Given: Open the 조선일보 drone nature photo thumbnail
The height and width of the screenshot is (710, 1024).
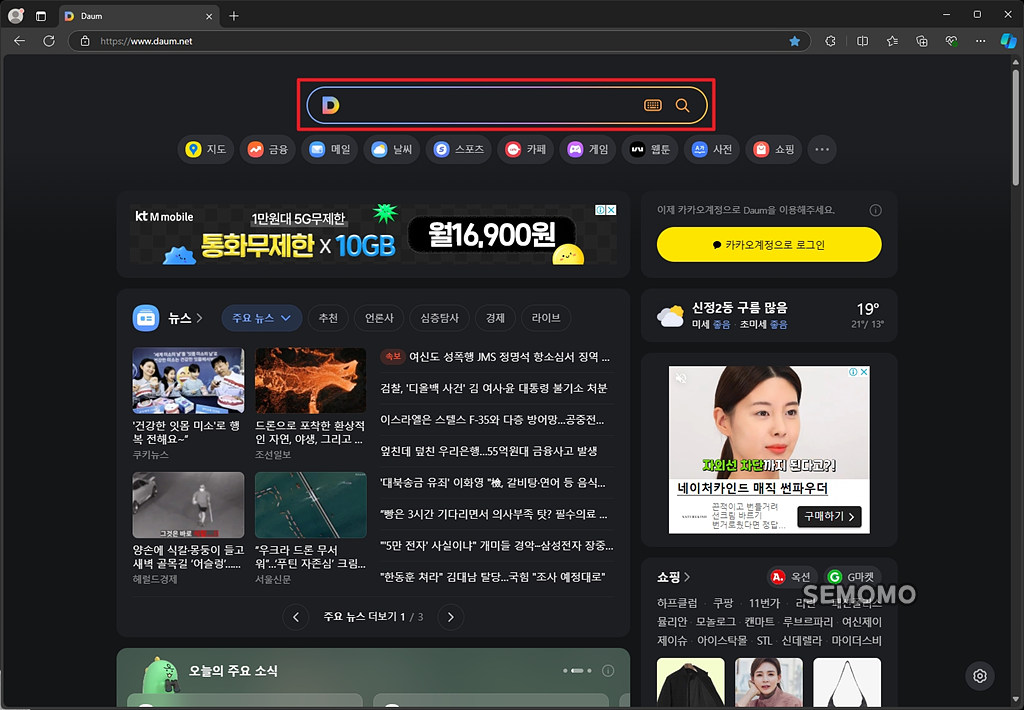Looking at the screenshot, I should 310,380.
